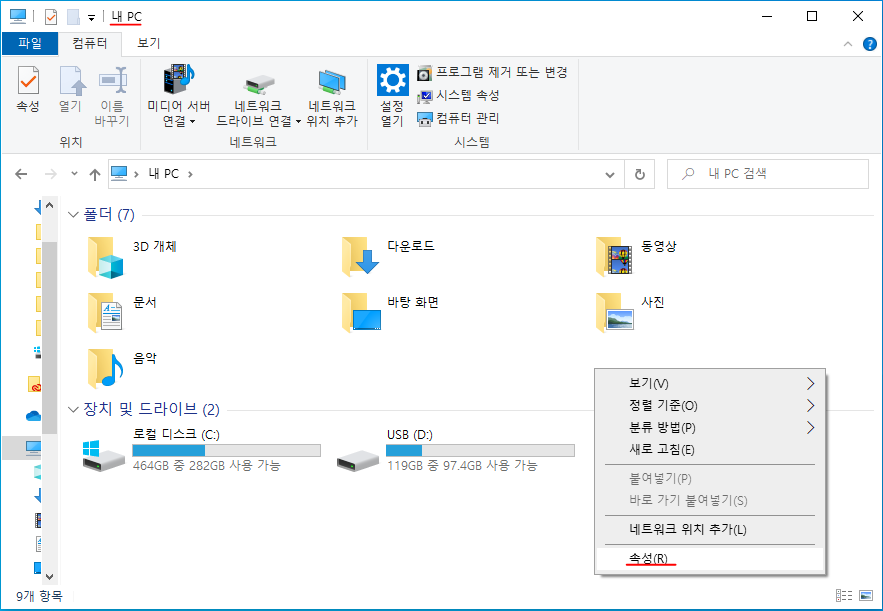Click the checkmark properties icon in title bar
The width and height of the screenshot is (883, 611).
point(51,17)
